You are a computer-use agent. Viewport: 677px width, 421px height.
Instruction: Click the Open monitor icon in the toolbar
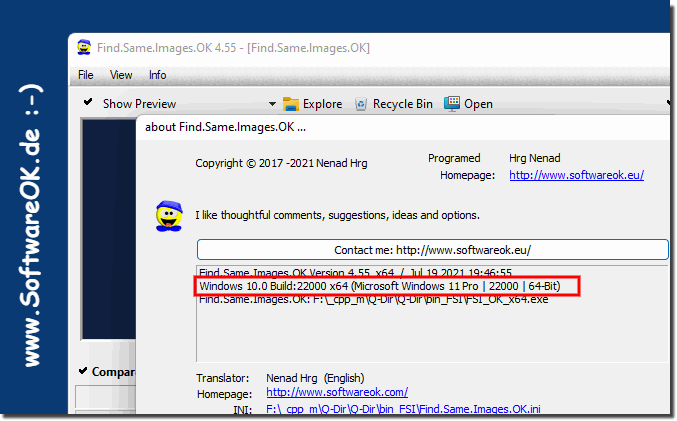pos(452,104)
